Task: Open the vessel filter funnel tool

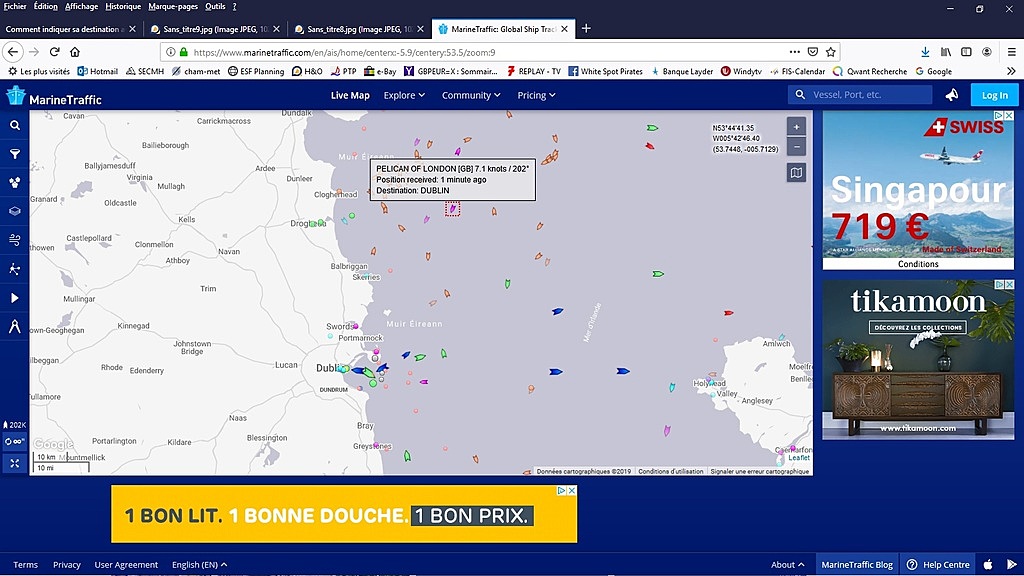Action: point(14,154)
